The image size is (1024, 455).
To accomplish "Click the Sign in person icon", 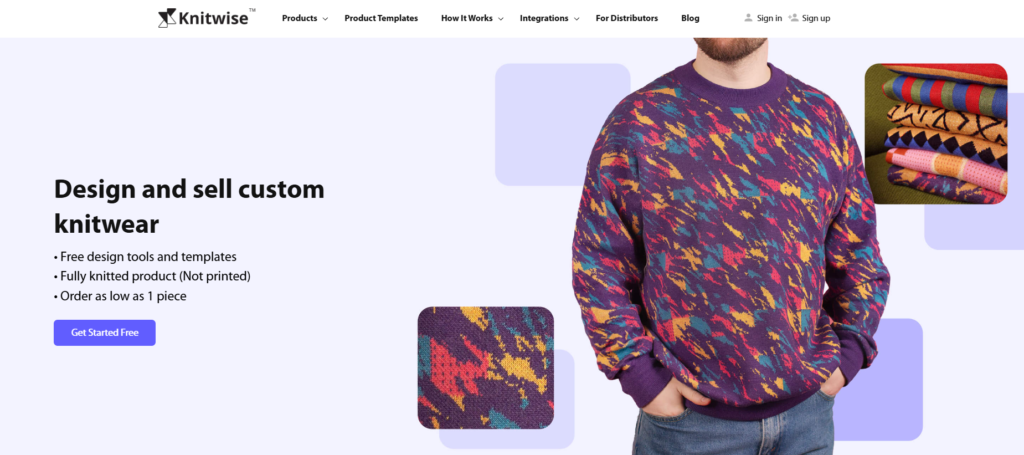I will [748, 18].
